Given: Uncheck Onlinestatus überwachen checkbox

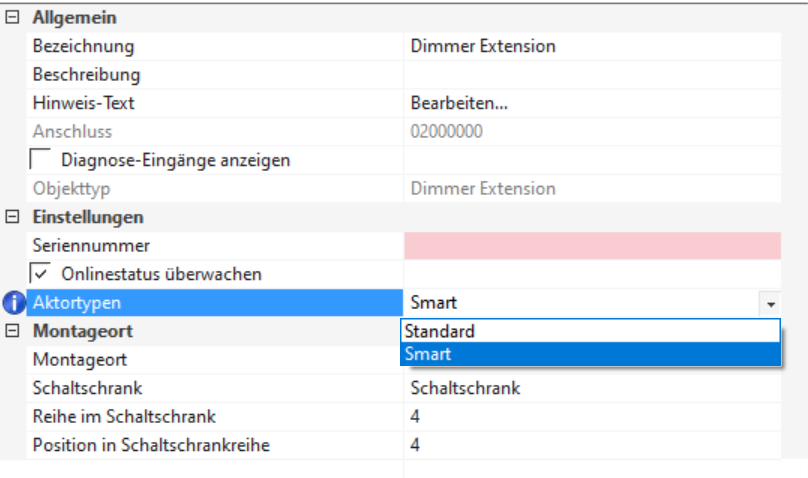Looking at the screenshot, I should [42, 274].
